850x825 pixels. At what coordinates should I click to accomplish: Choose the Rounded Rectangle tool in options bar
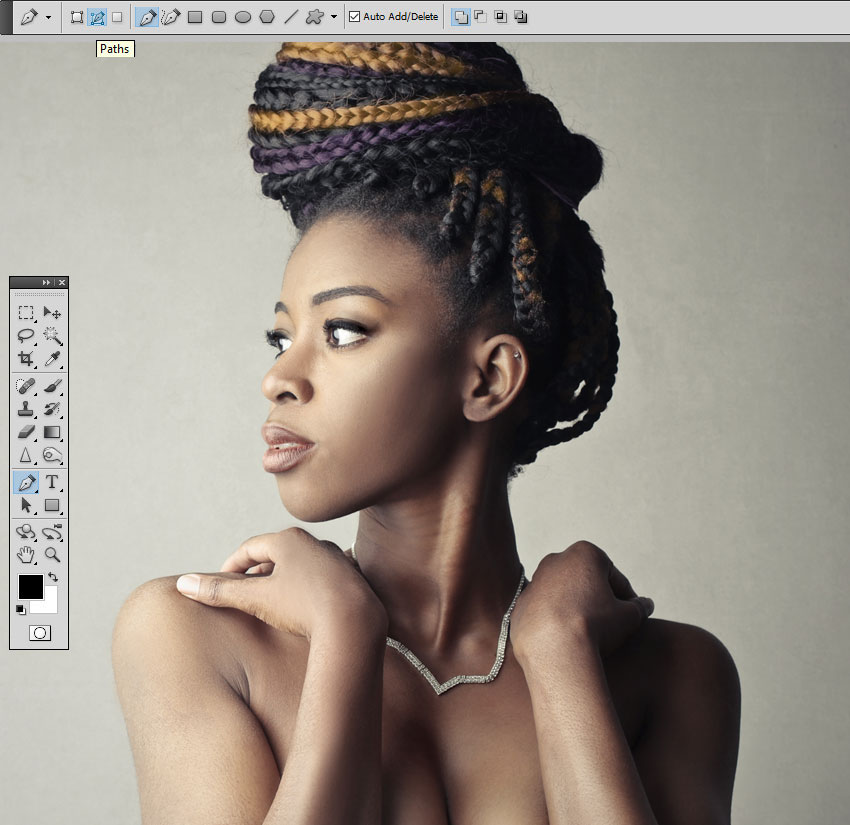(x=218, y=17)
